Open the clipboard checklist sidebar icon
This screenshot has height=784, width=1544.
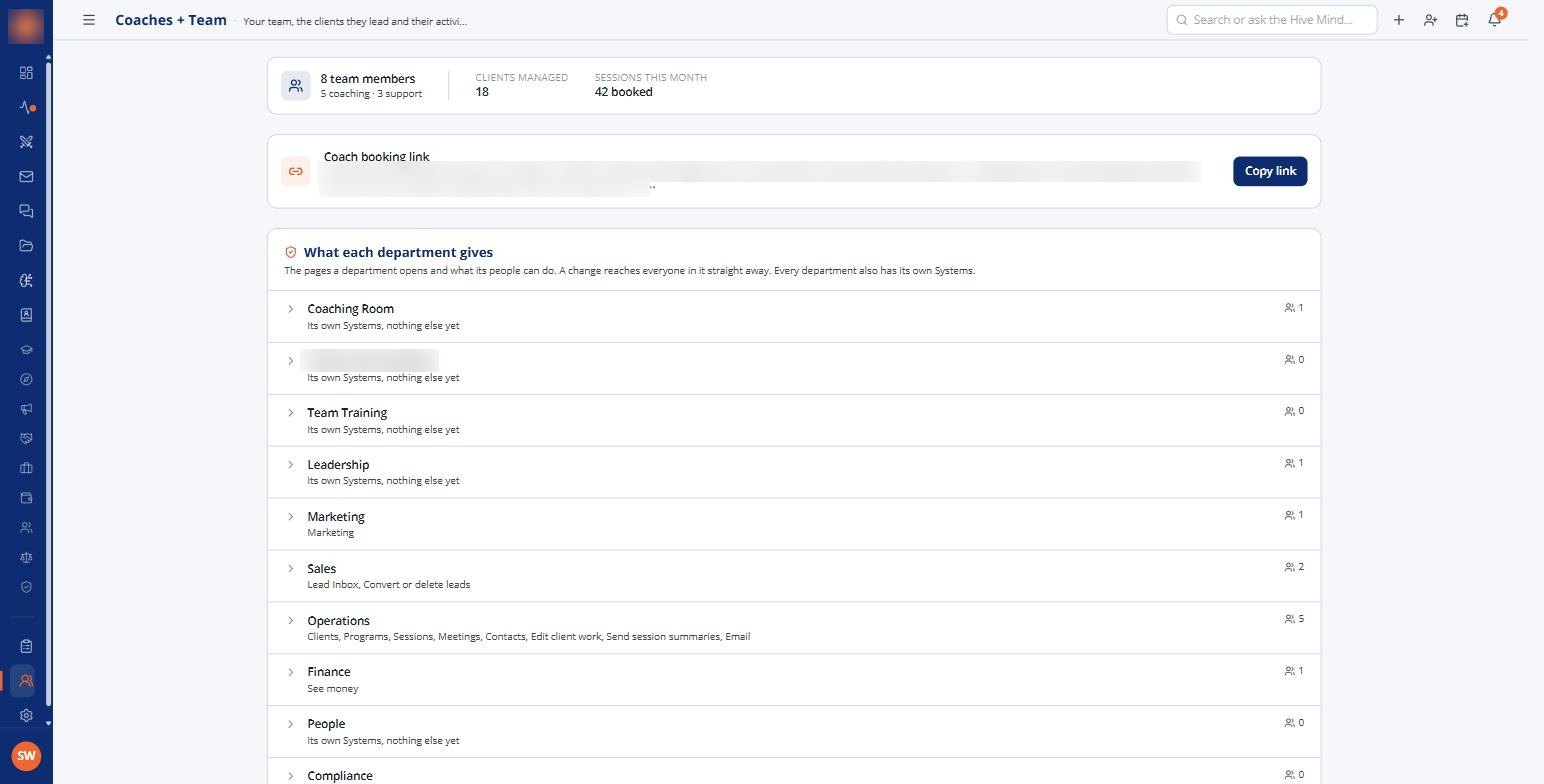point(26,646)
